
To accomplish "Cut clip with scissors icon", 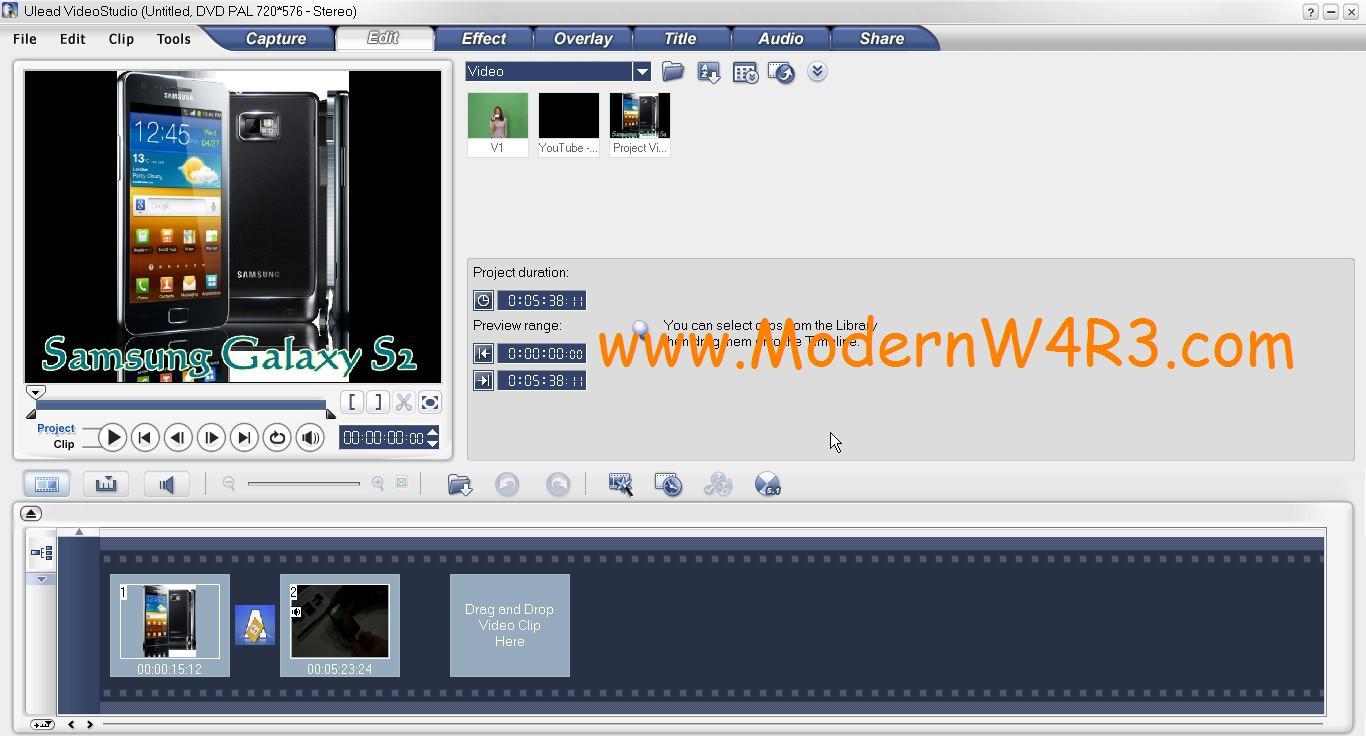I will point(403,402).
